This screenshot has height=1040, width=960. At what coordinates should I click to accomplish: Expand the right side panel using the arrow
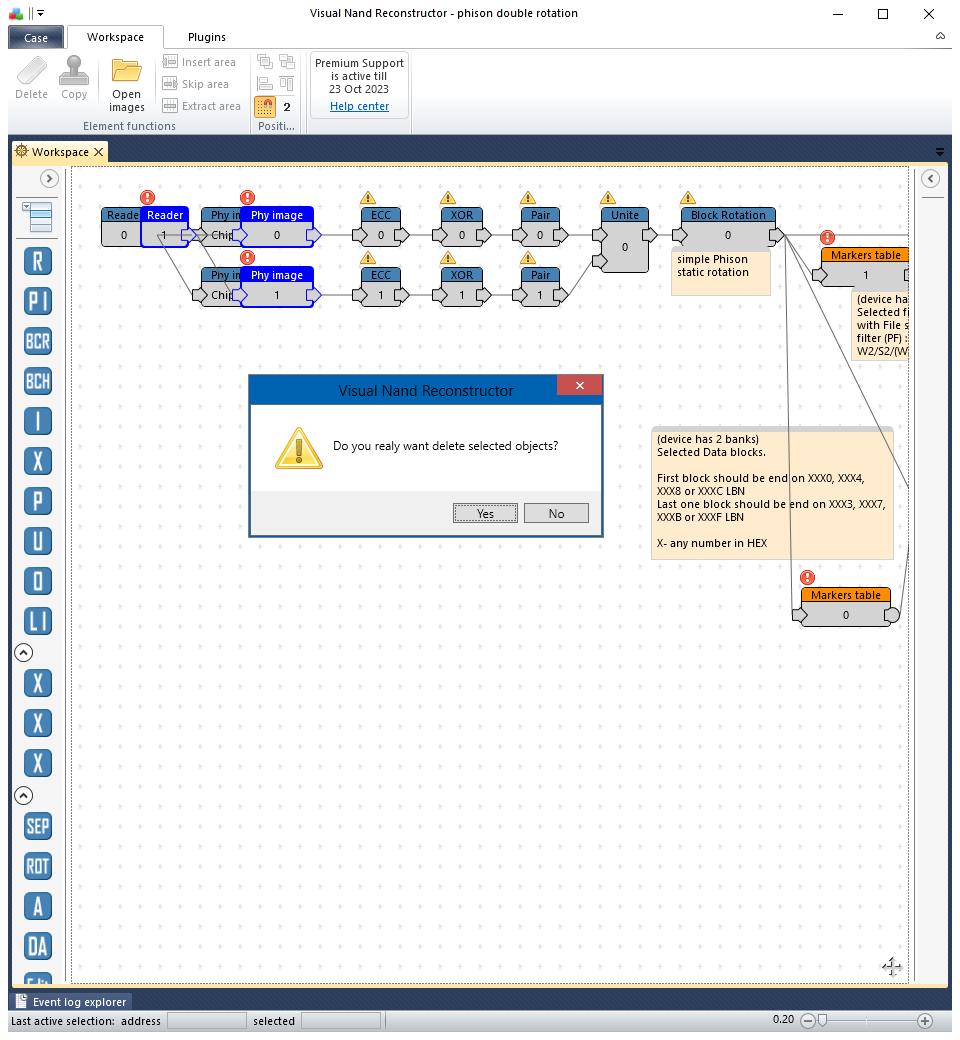tap(931, 178)
